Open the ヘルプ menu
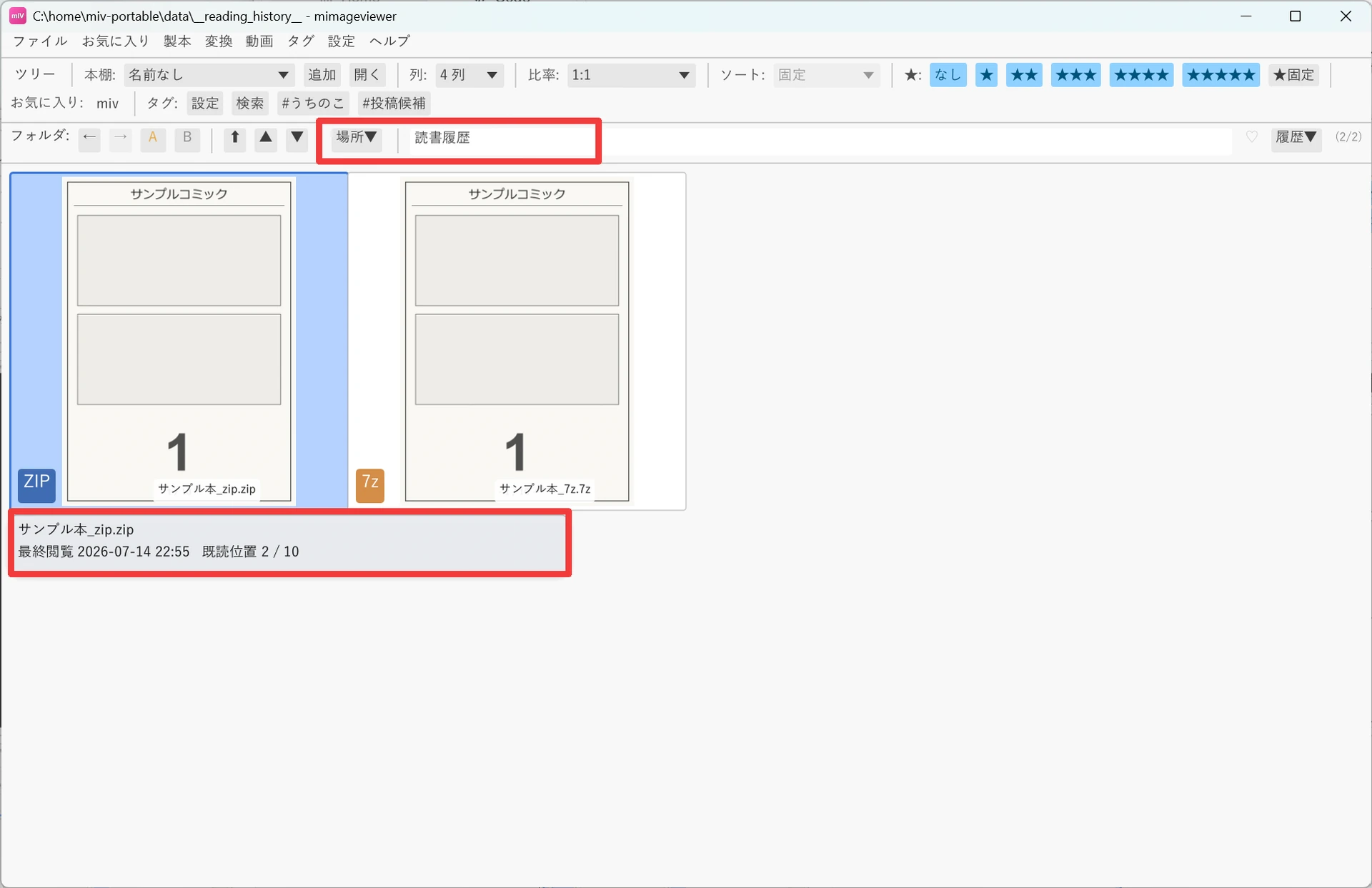Screen dimensions: 1372x888 pyautogui.click(x=389, y=41)
